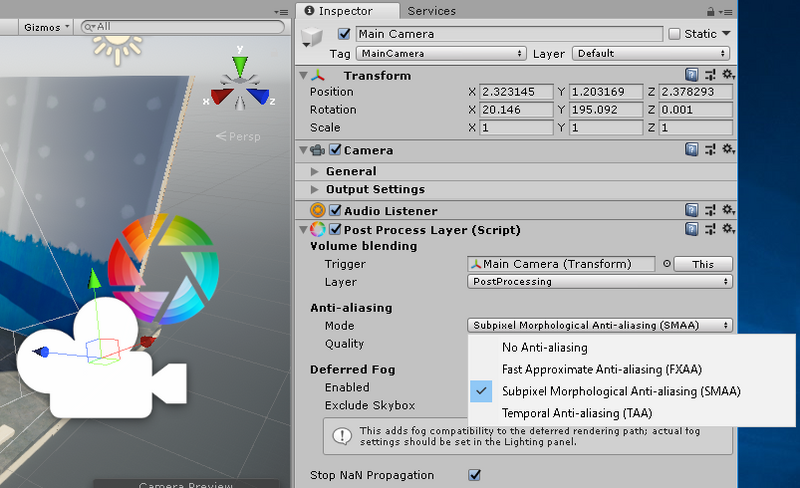Image resolution: width=800 pixels, height=488 pixels.
Task: Collapse the Post Process Layer foldout
Action: pos(303,230)
